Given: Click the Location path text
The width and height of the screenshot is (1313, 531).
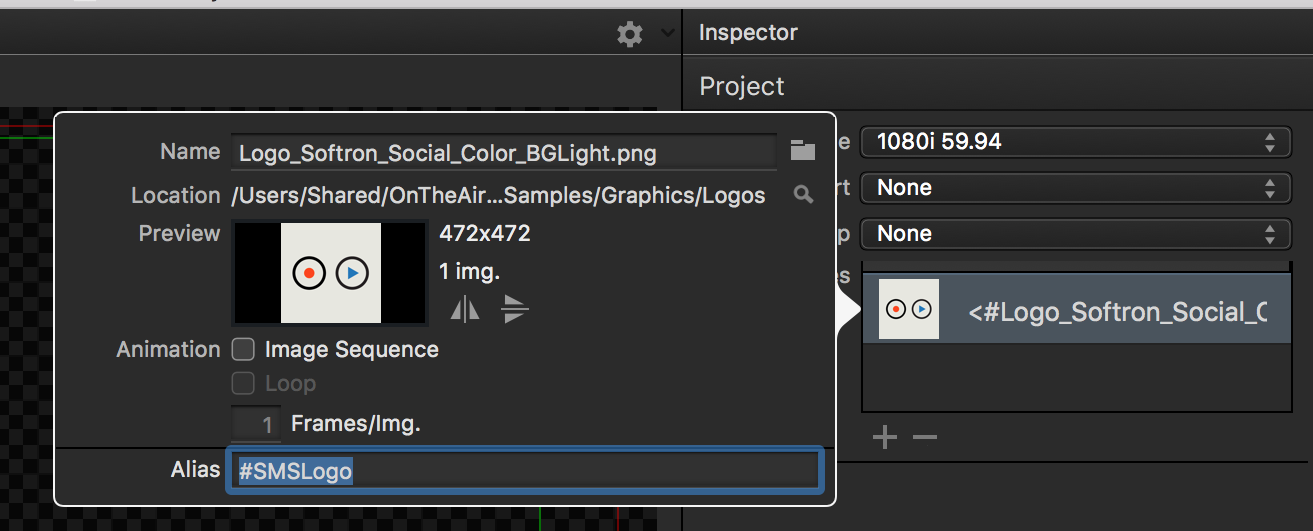Looking at the screenshot, I should (x=498, y=196).
